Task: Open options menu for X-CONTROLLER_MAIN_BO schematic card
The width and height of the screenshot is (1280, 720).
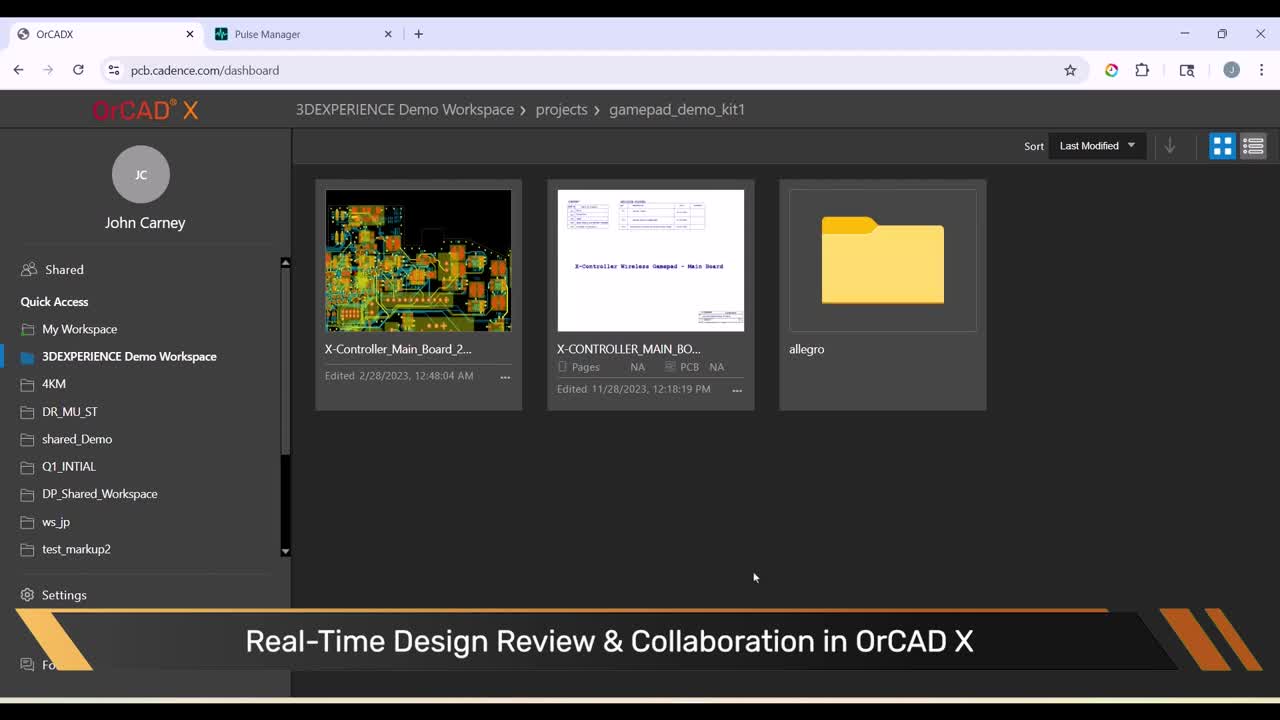Action: tap(737, 390)
